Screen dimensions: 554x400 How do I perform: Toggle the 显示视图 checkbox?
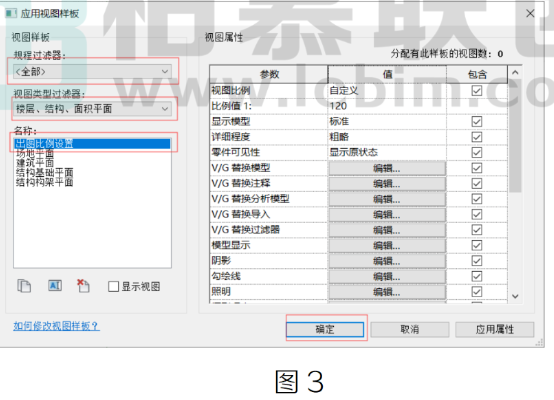(113, 286)
